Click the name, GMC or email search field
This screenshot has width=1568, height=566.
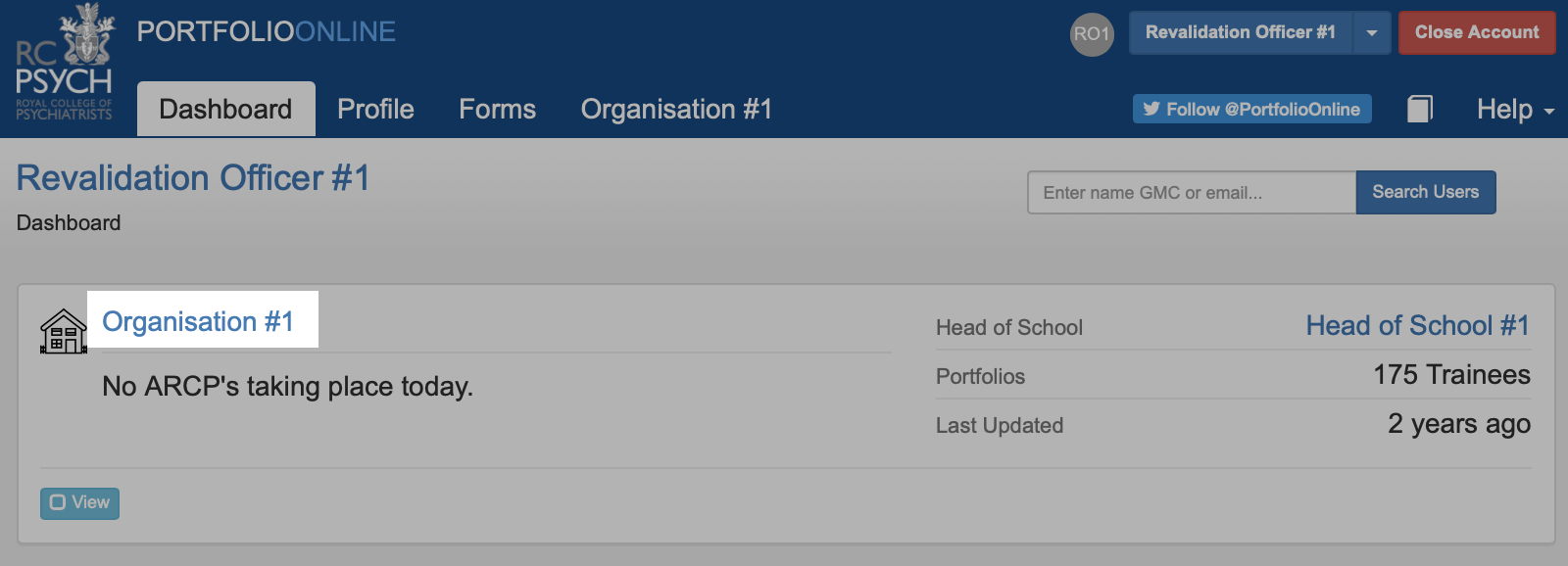(x=1192, y=192)
